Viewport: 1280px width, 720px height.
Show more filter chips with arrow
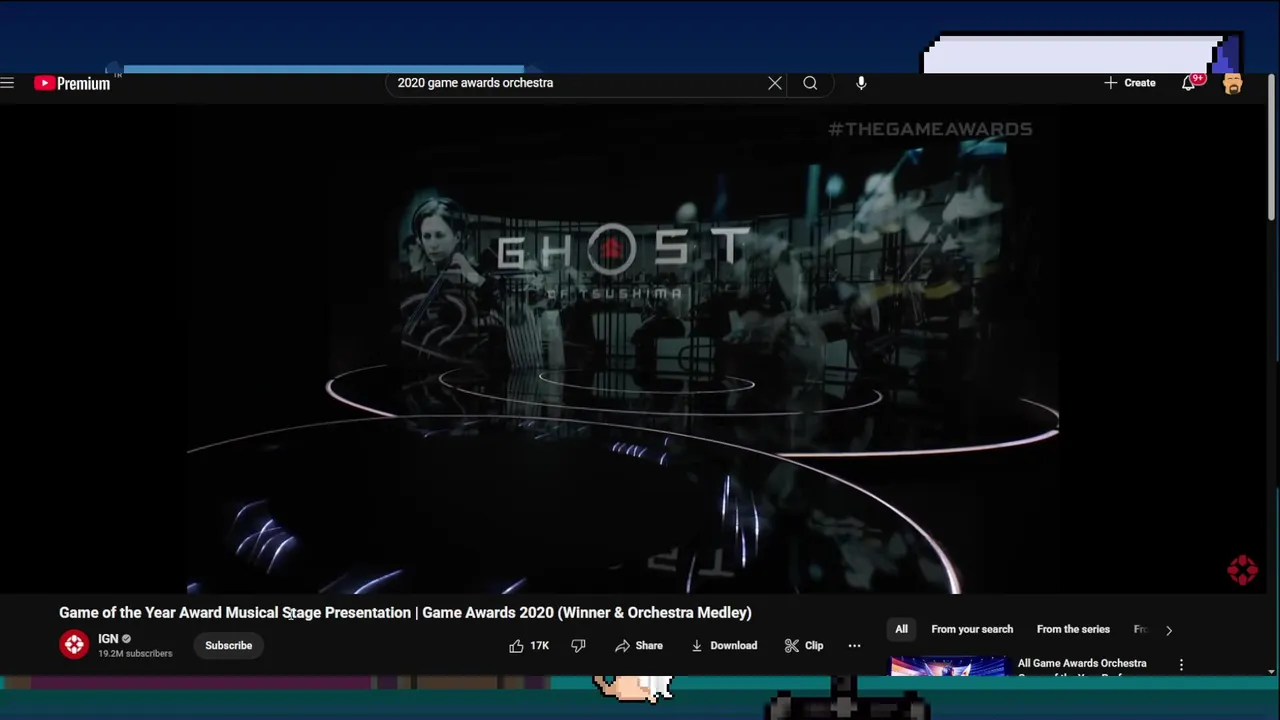coord(1168,630)
